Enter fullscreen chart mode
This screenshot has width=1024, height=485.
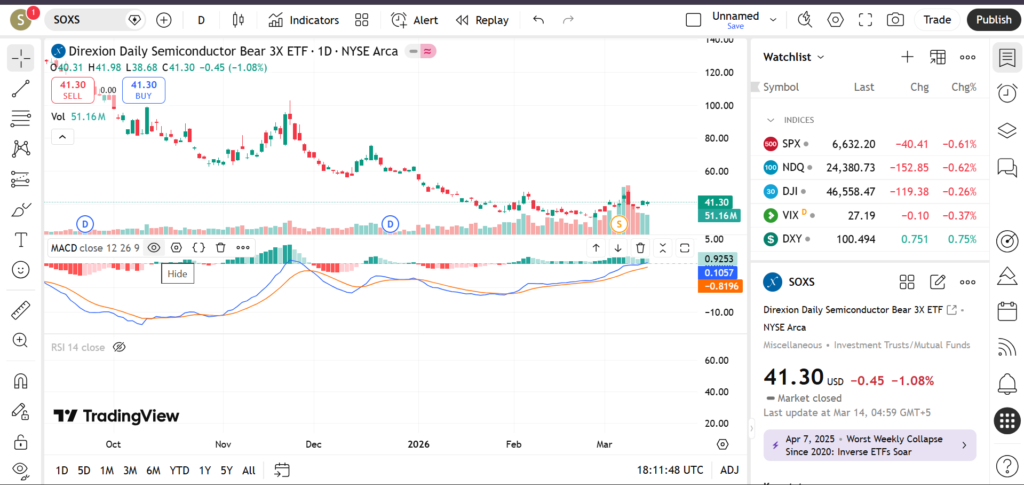pos(865,20)
